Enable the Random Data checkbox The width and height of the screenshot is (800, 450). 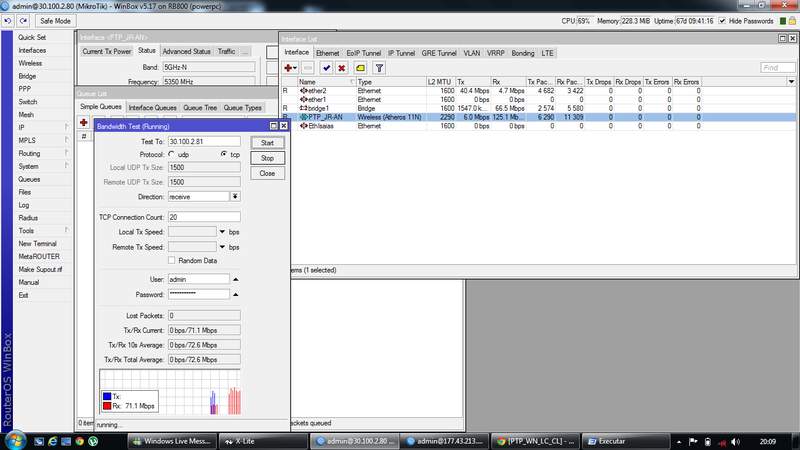173,260
